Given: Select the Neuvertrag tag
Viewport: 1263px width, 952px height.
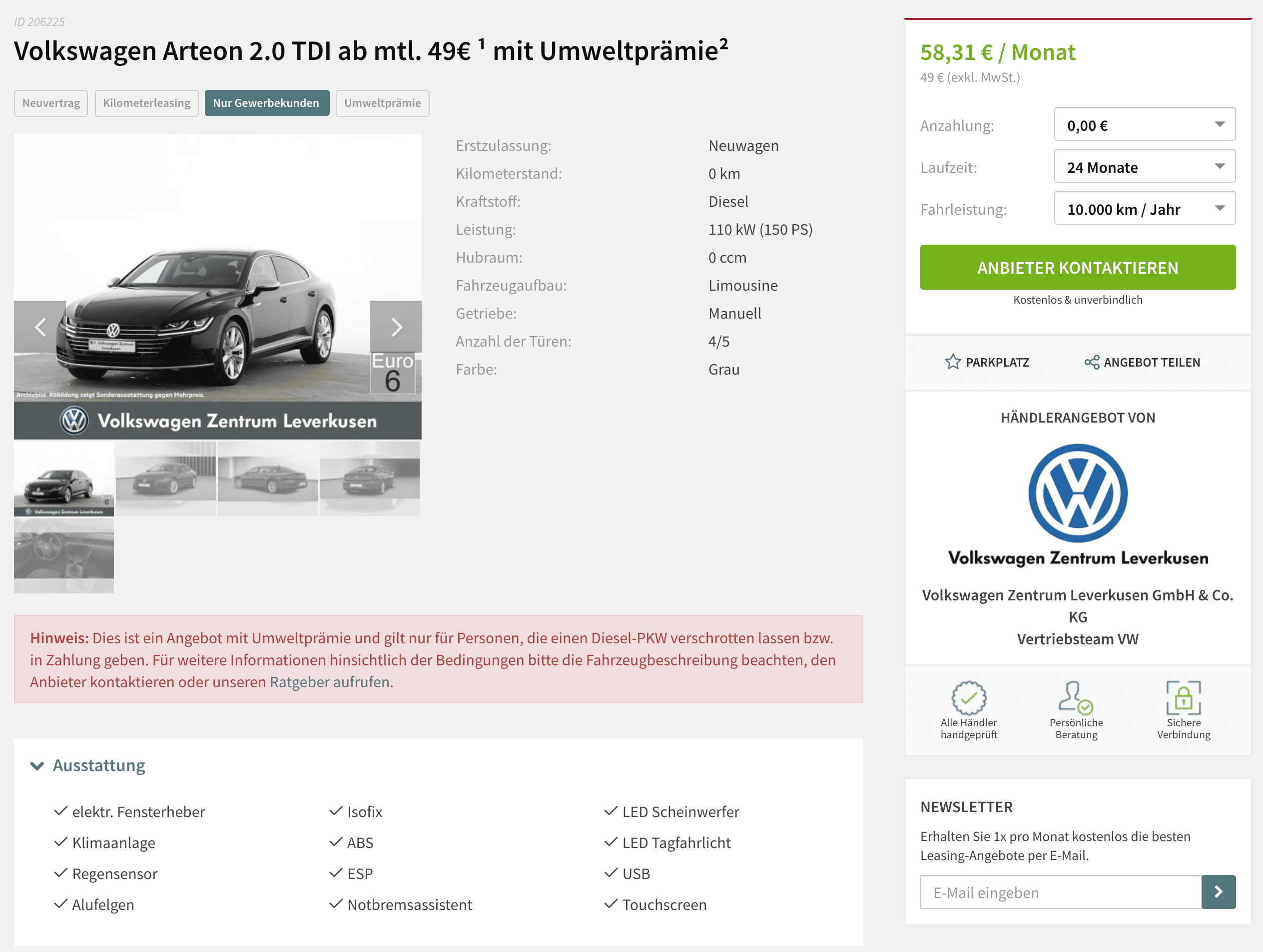Looking at the screenshot, I should 51,103.
